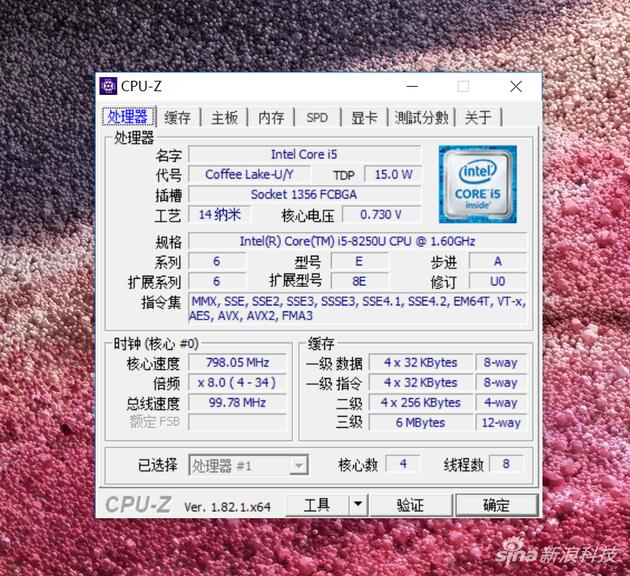Click the bus speed 99.78 MHz
The width and height of the screenshot is (630, 576).
[237, 402]
